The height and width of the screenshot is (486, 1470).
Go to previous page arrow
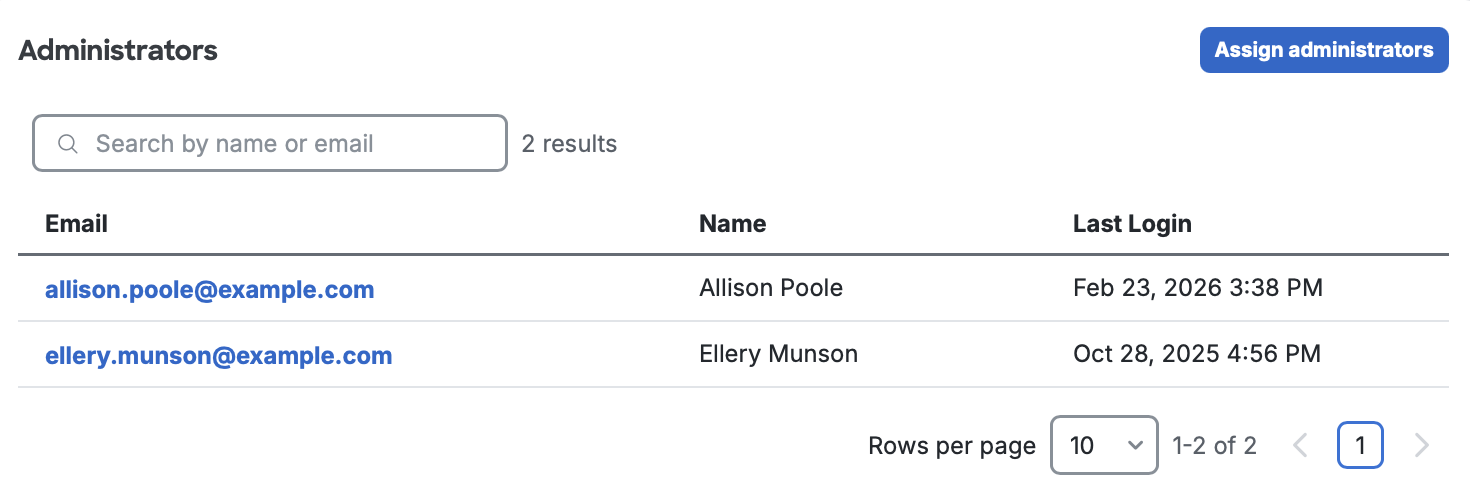(1300, 445)
